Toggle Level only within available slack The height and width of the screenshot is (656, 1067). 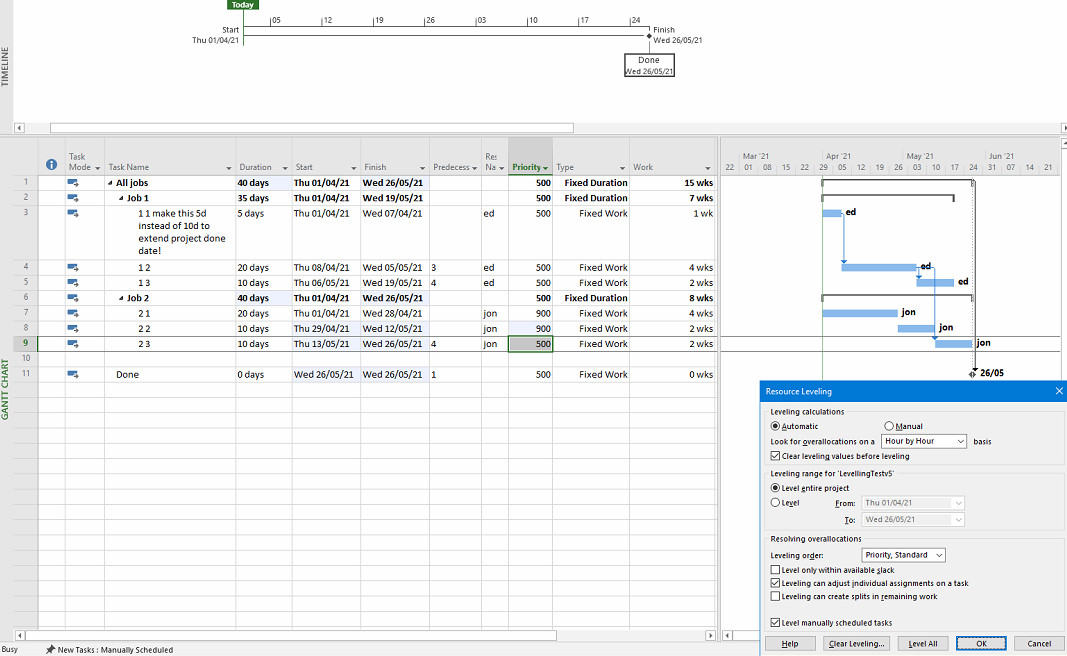(x=775, y=570)
